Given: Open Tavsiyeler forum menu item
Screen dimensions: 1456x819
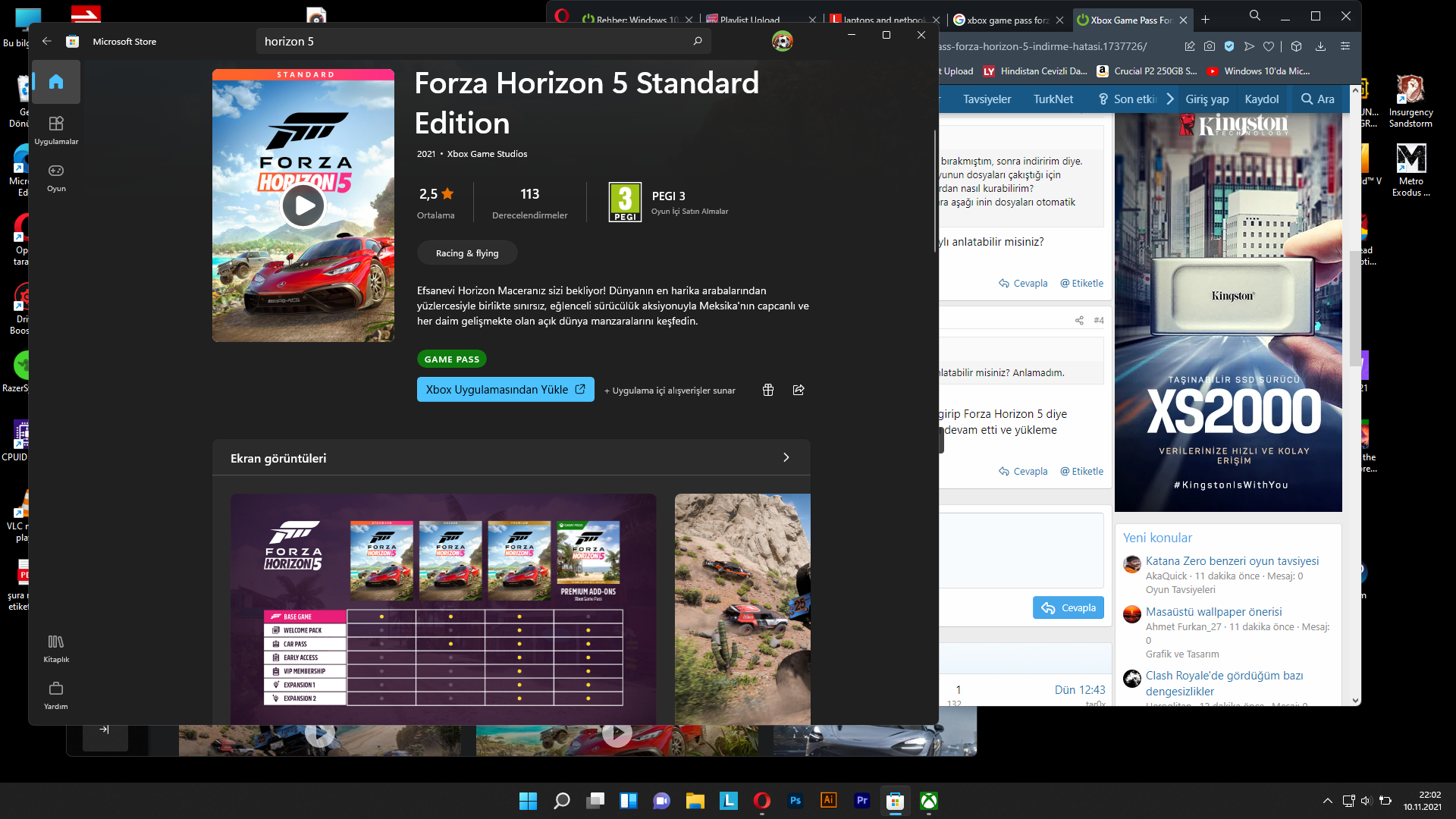Looking at the screenshot, I should pyautogui.click(x=987, y=99).
